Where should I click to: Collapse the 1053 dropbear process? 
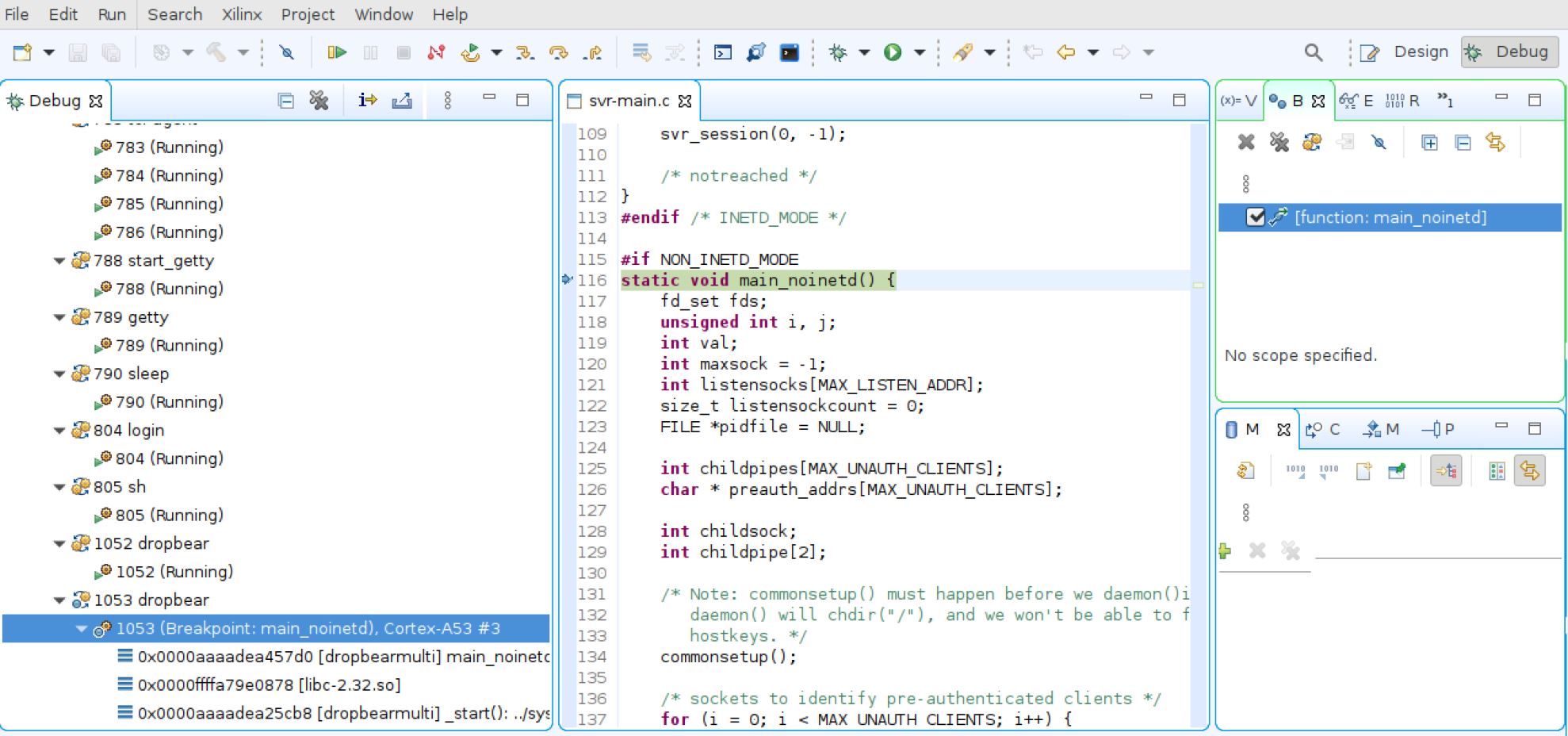(x=59, y=600)
